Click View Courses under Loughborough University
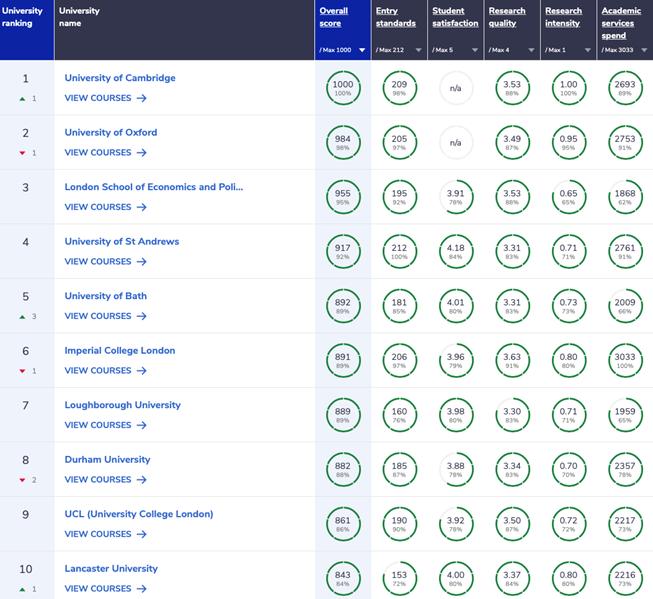653x599 pixels. coord(97,425)
